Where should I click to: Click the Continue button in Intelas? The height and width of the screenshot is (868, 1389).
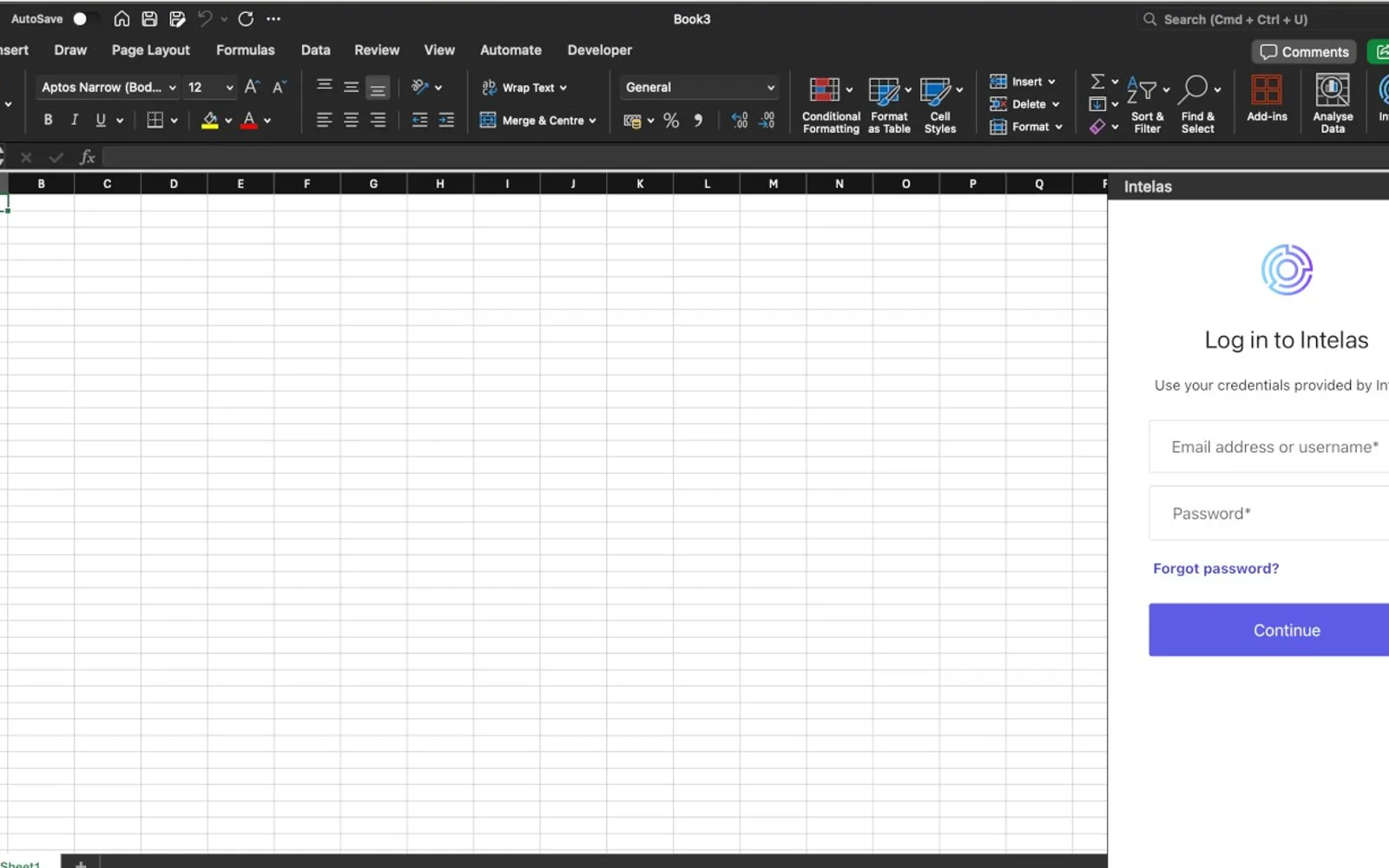click(1269, 630)
